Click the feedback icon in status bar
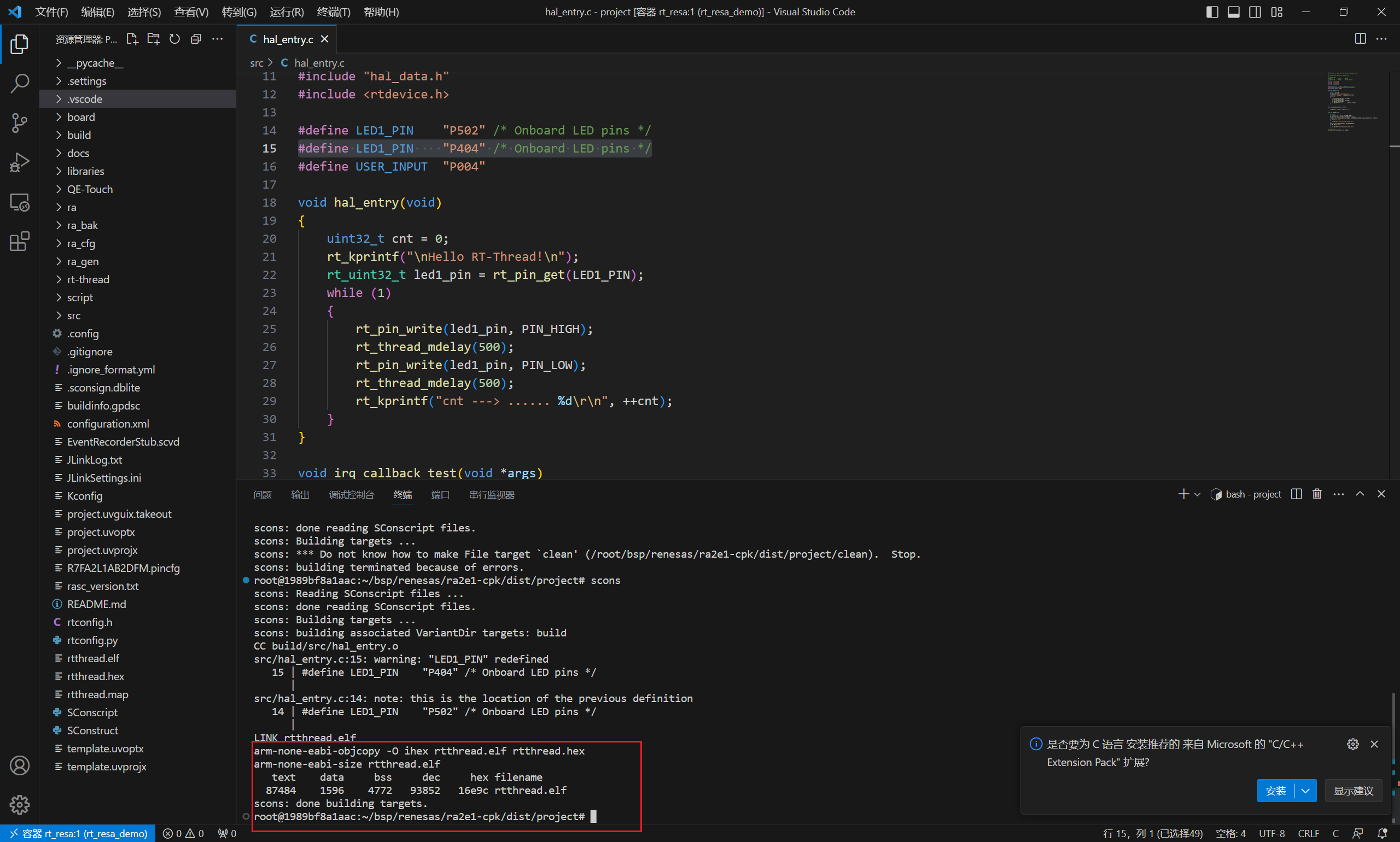 (x=1358, y=833)
